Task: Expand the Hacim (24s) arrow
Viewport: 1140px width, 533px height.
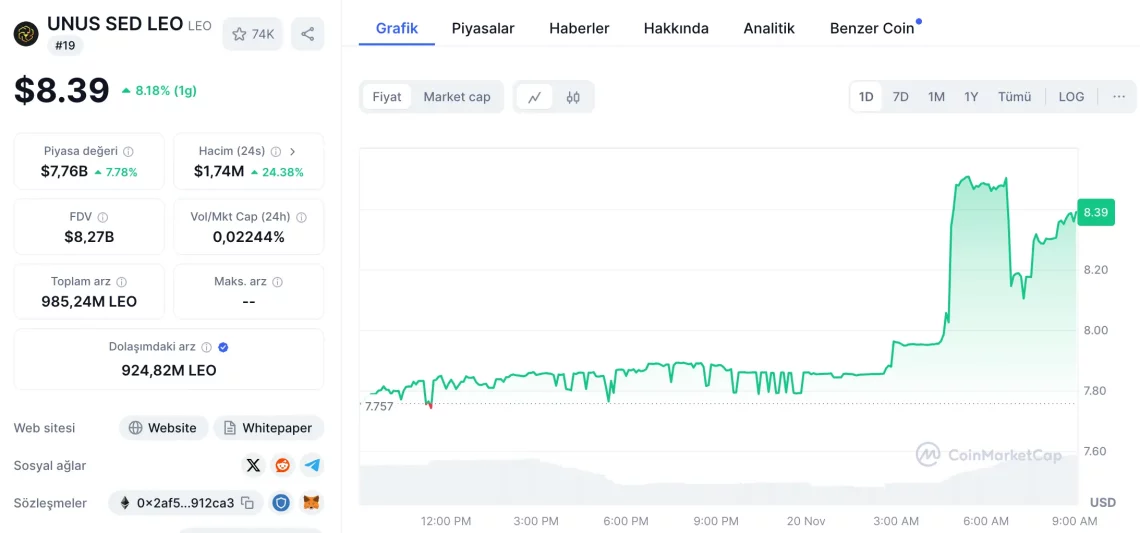Action: (292, 151)
